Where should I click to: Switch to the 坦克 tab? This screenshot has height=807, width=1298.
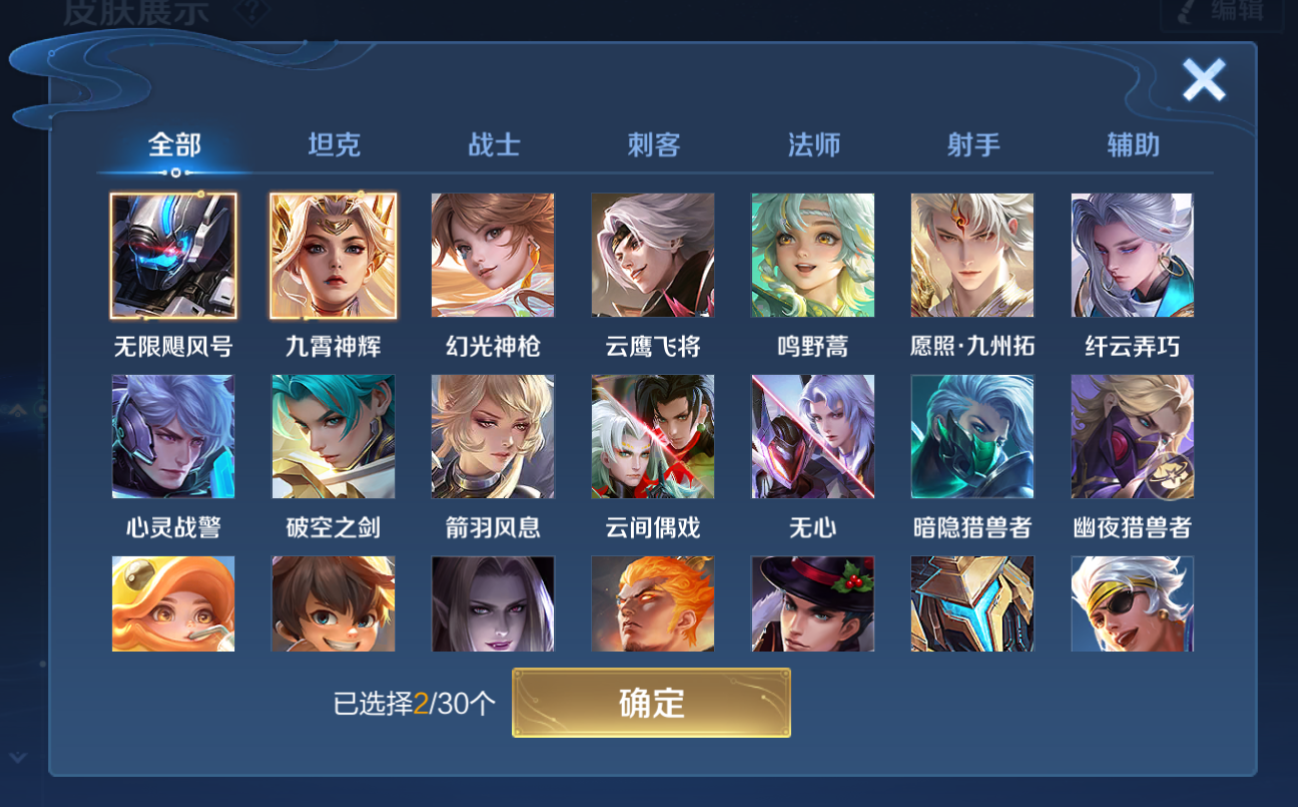(334, 145)
